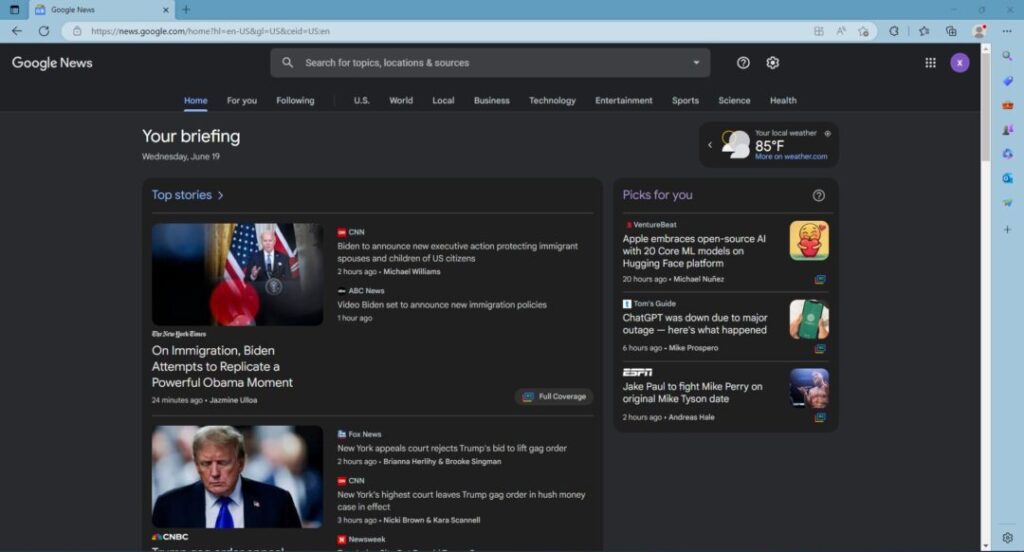This screenshot has height=552, width=1024.
Task: Switch to Following tab
Action: coord(295,101)
